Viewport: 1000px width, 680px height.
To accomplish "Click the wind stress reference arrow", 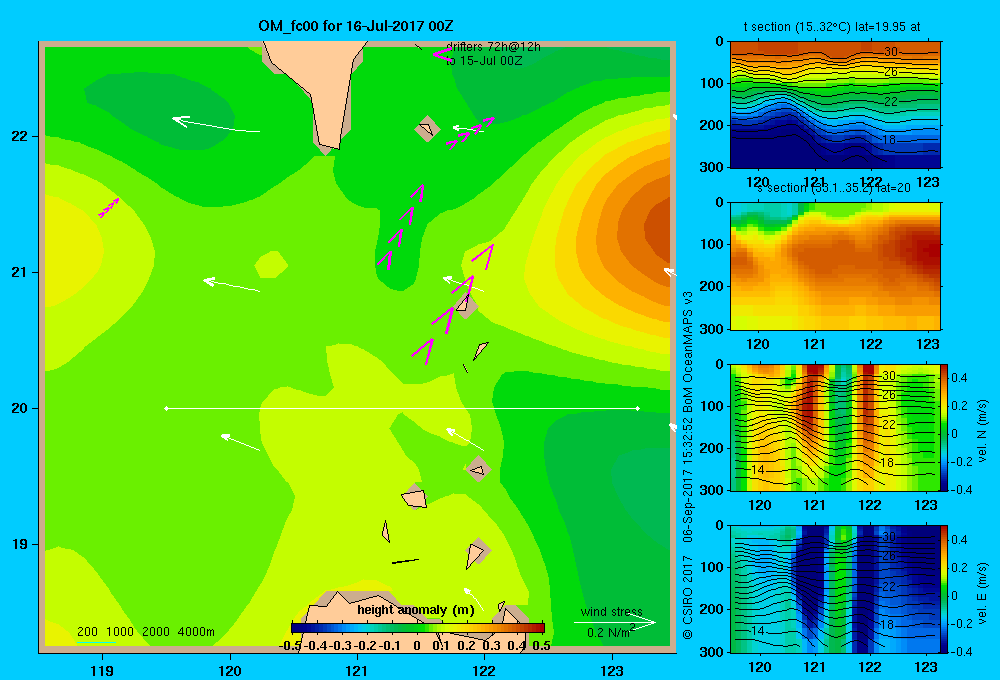I will [x=614, y=623].
